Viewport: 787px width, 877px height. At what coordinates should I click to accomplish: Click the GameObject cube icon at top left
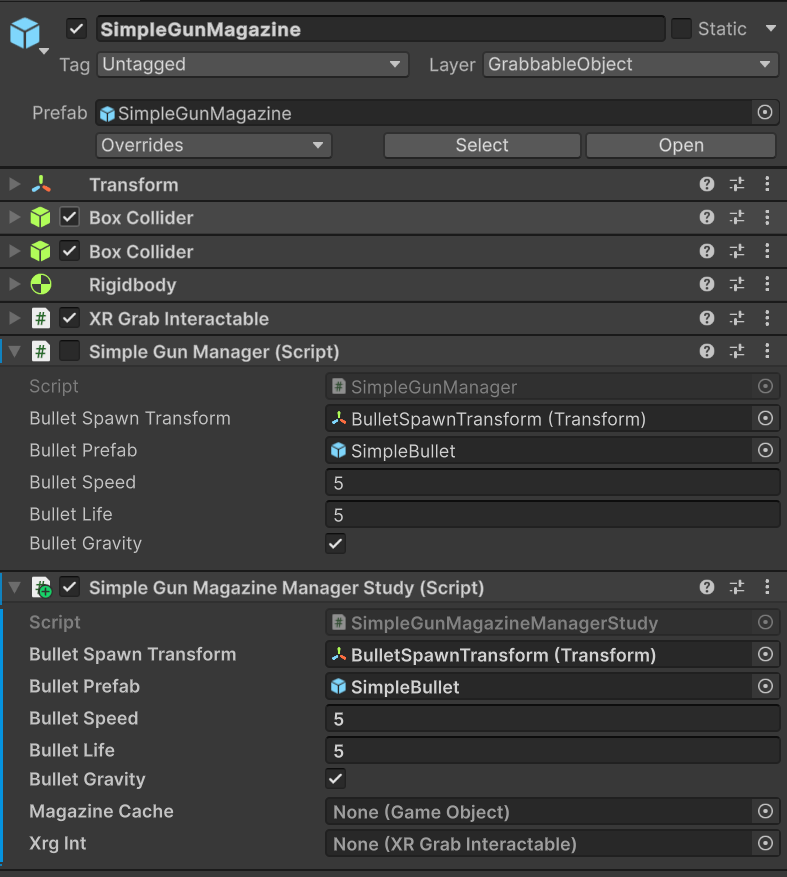pyautogui.click(x=25, y=35)
